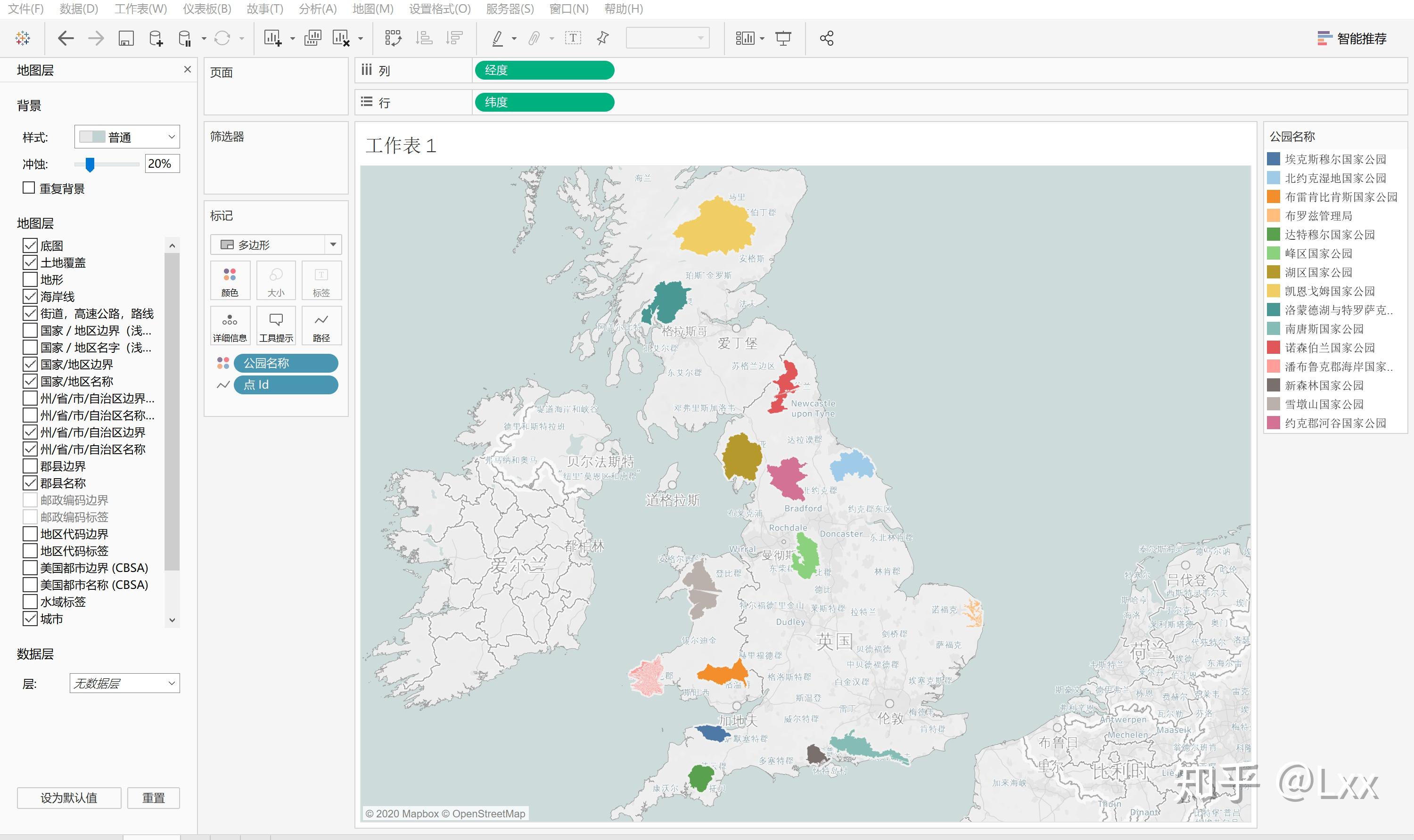Screen dimensions: 1414x840
Task: Open the 地图(M) menu
Action: coord(372,9)
